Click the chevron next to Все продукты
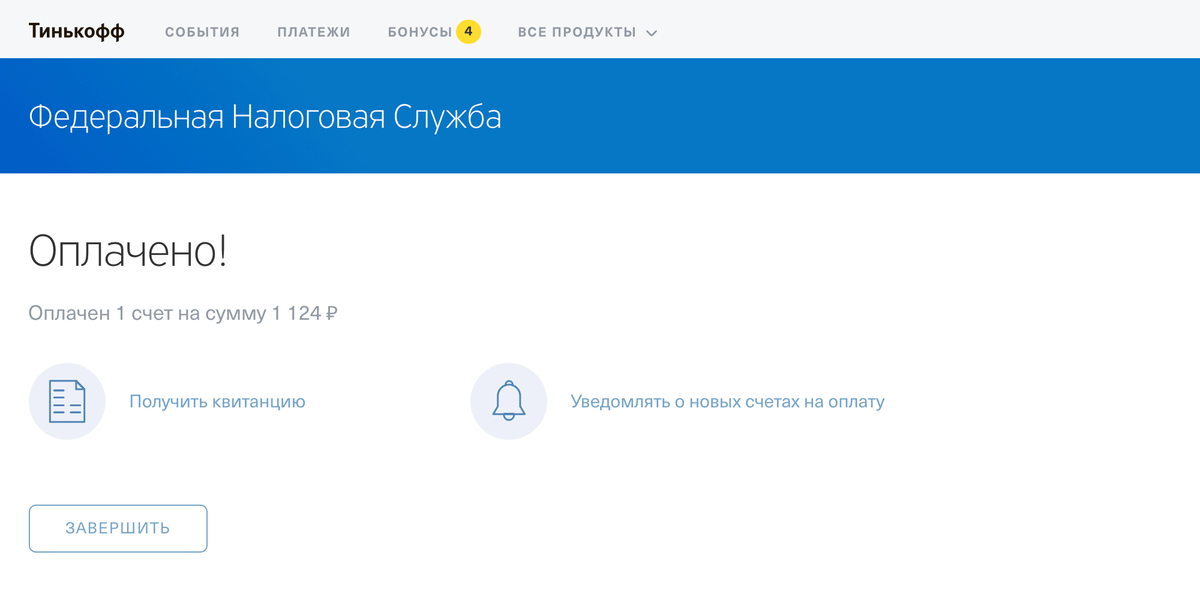Screen dimensions: 1200x600 click(x=651, y=33)
